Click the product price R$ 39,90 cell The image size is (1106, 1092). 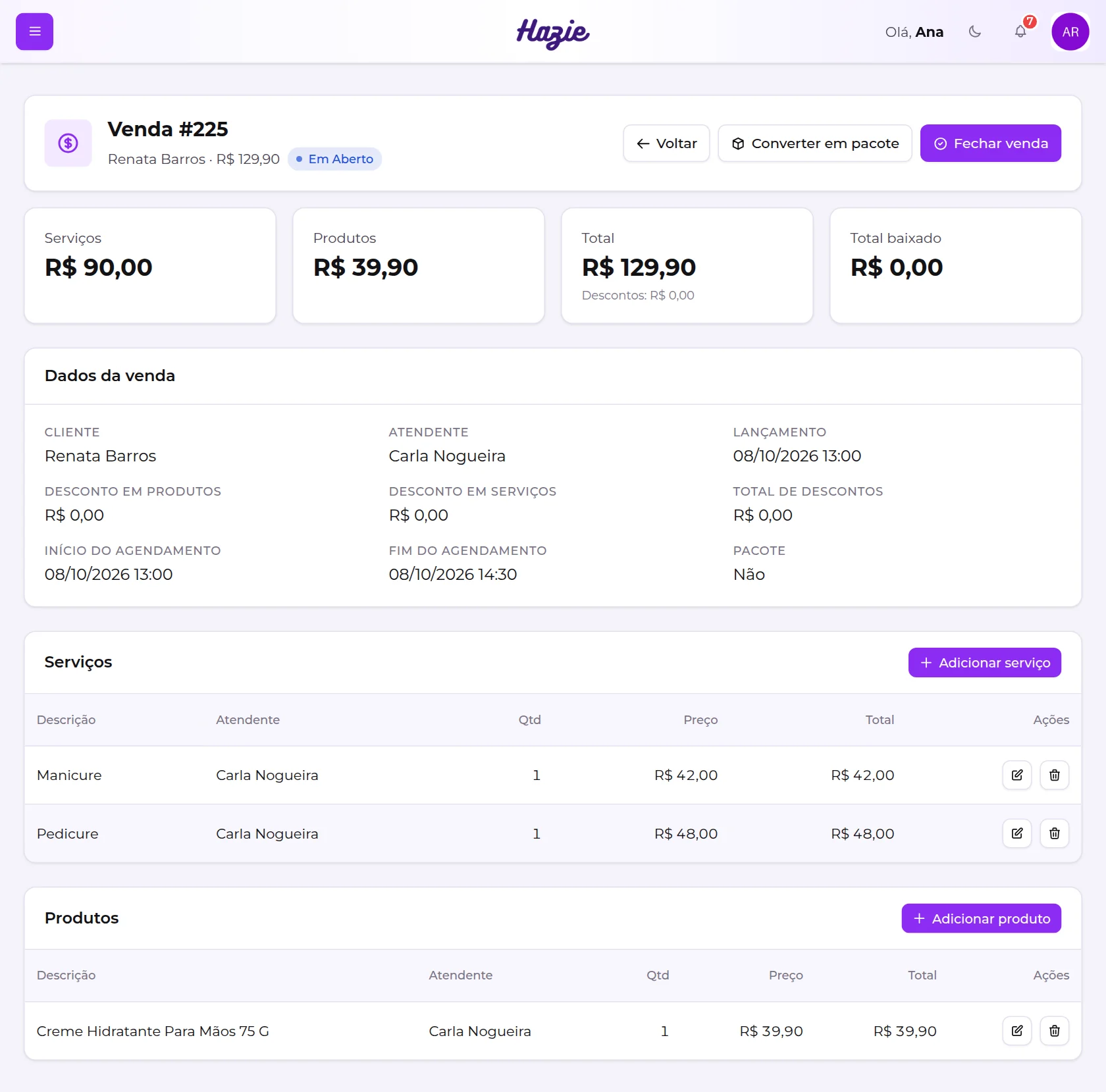772,1031
